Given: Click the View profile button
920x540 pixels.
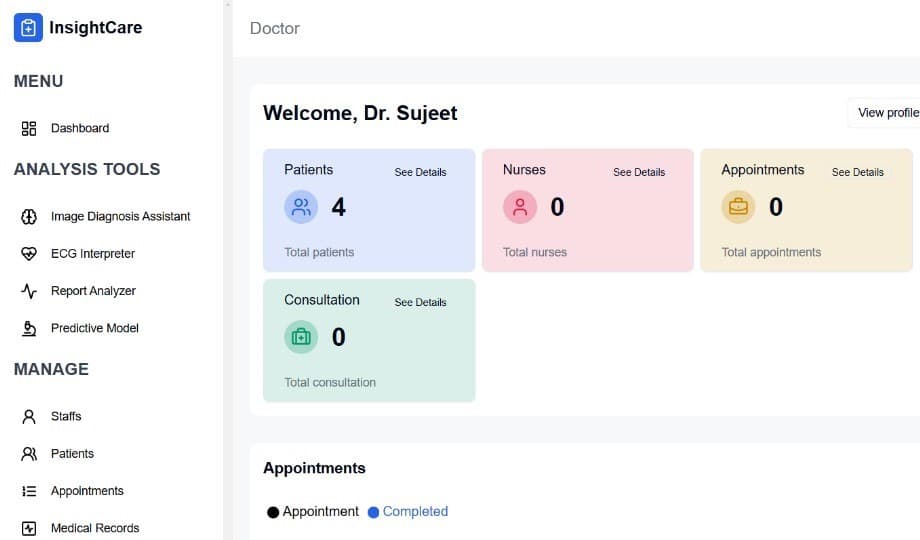Looking at the screenshot, I should pos(885,113).
